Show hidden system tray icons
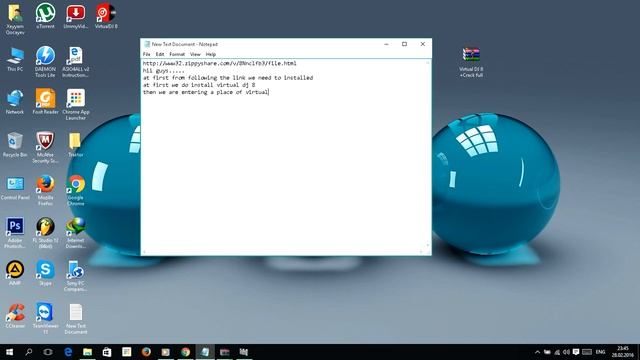This screenshot has height=360, width=640. pyautogui.click(x=537, y=352)
